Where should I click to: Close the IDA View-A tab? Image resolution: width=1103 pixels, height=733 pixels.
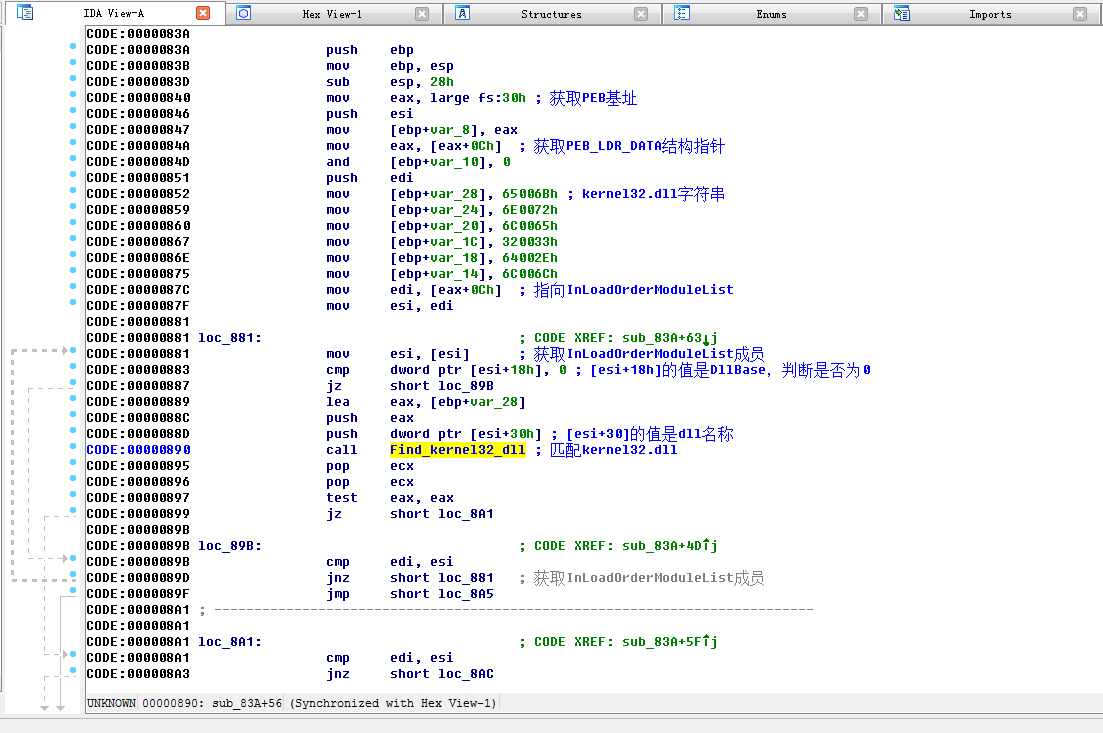[203, 13]
